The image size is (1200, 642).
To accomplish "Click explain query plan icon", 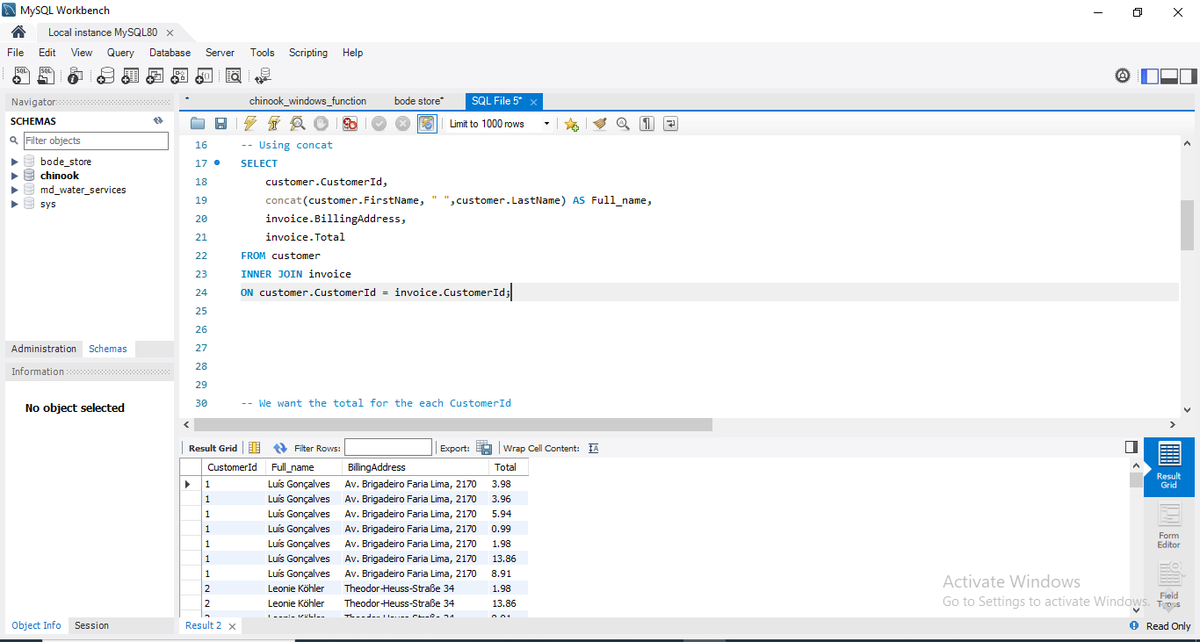I will (x=297, y=124).
